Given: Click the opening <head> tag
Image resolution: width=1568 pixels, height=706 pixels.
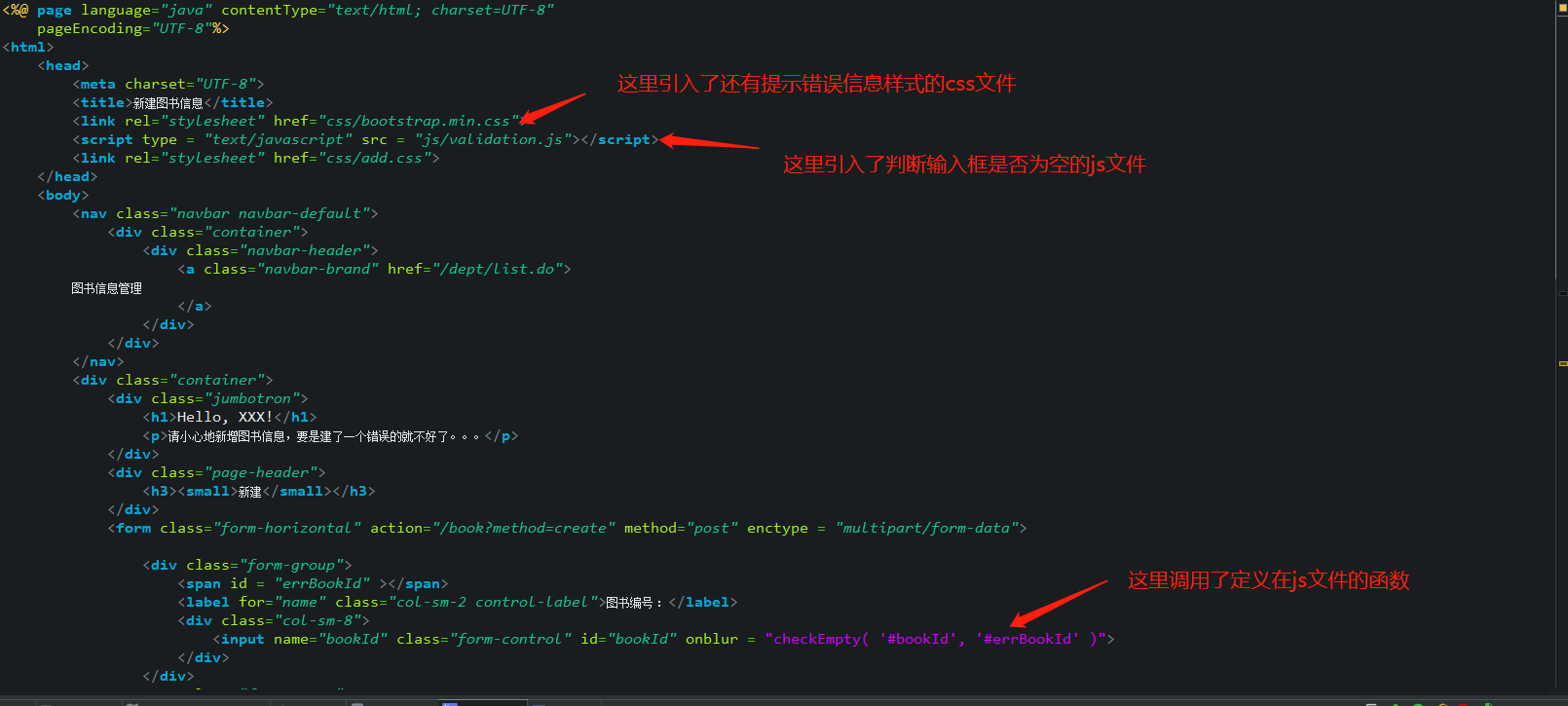Looking at the screenshot, I should tap(63, 65).
